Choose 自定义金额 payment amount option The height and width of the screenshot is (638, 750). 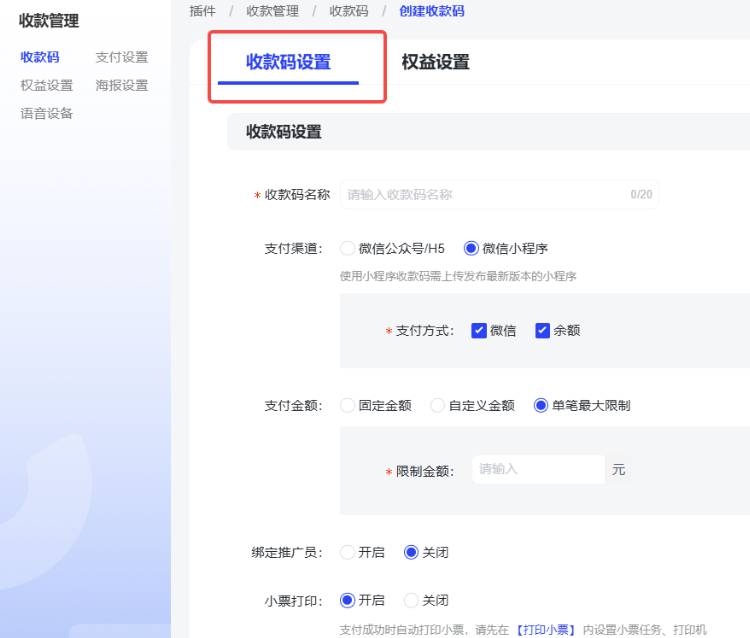438,405
